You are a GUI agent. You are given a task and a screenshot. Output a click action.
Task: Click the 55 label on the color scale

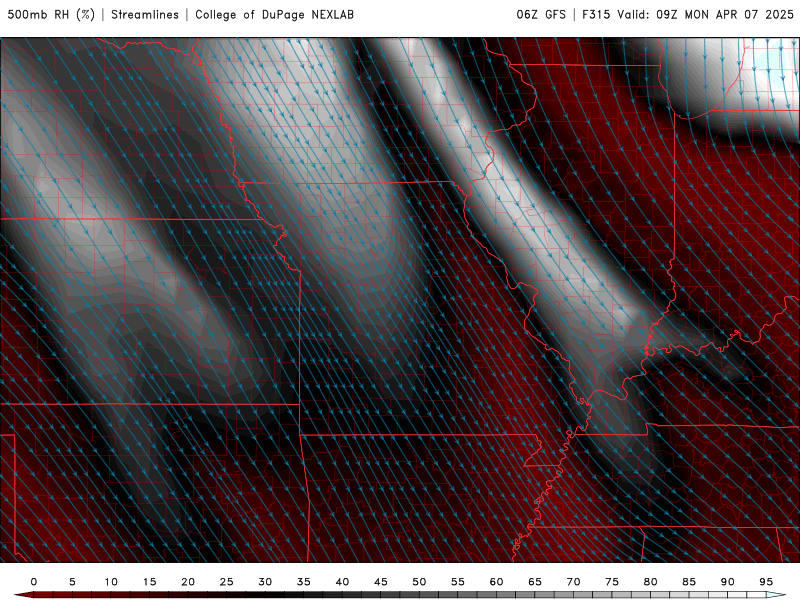tap(458, 582)
